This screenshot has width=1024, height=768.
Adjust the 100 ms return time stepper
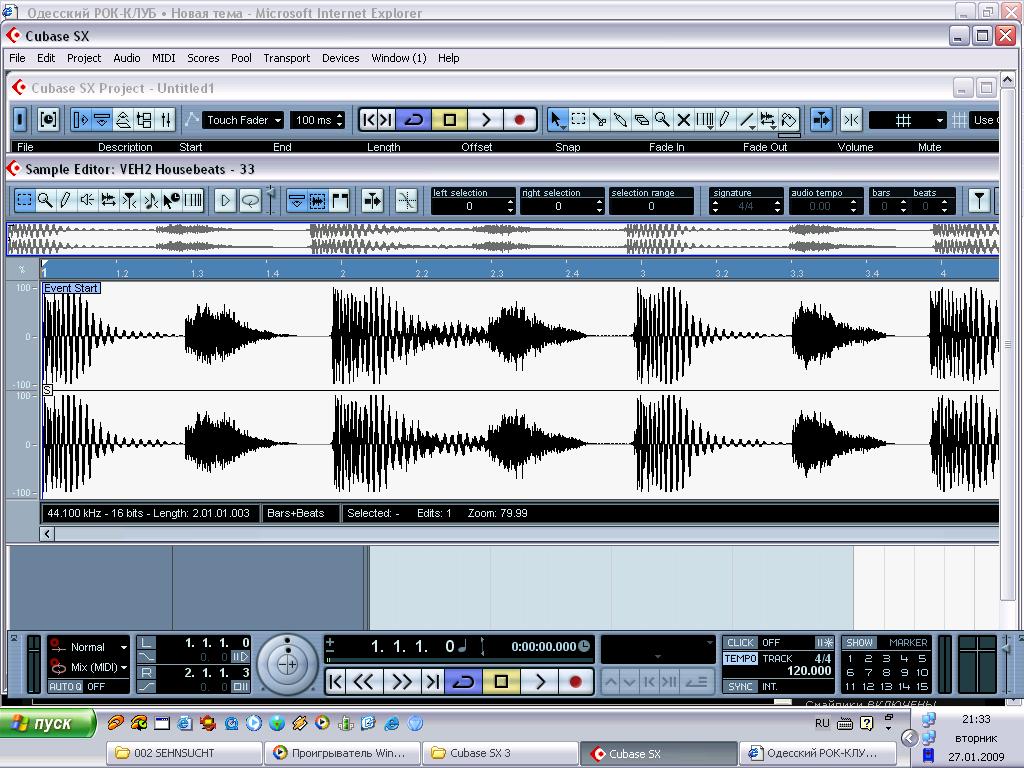tap(340, 120)
